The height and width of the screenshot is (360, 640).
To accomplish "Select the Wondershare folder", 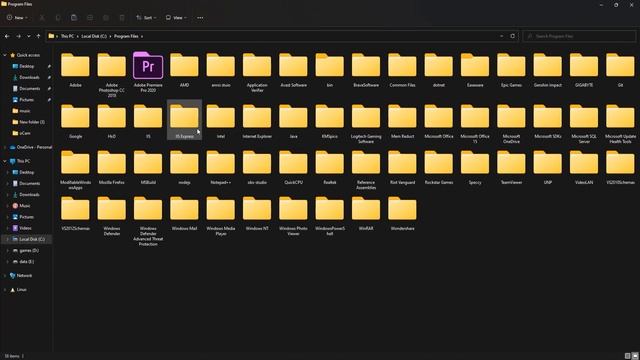I will tap(402, 213).
